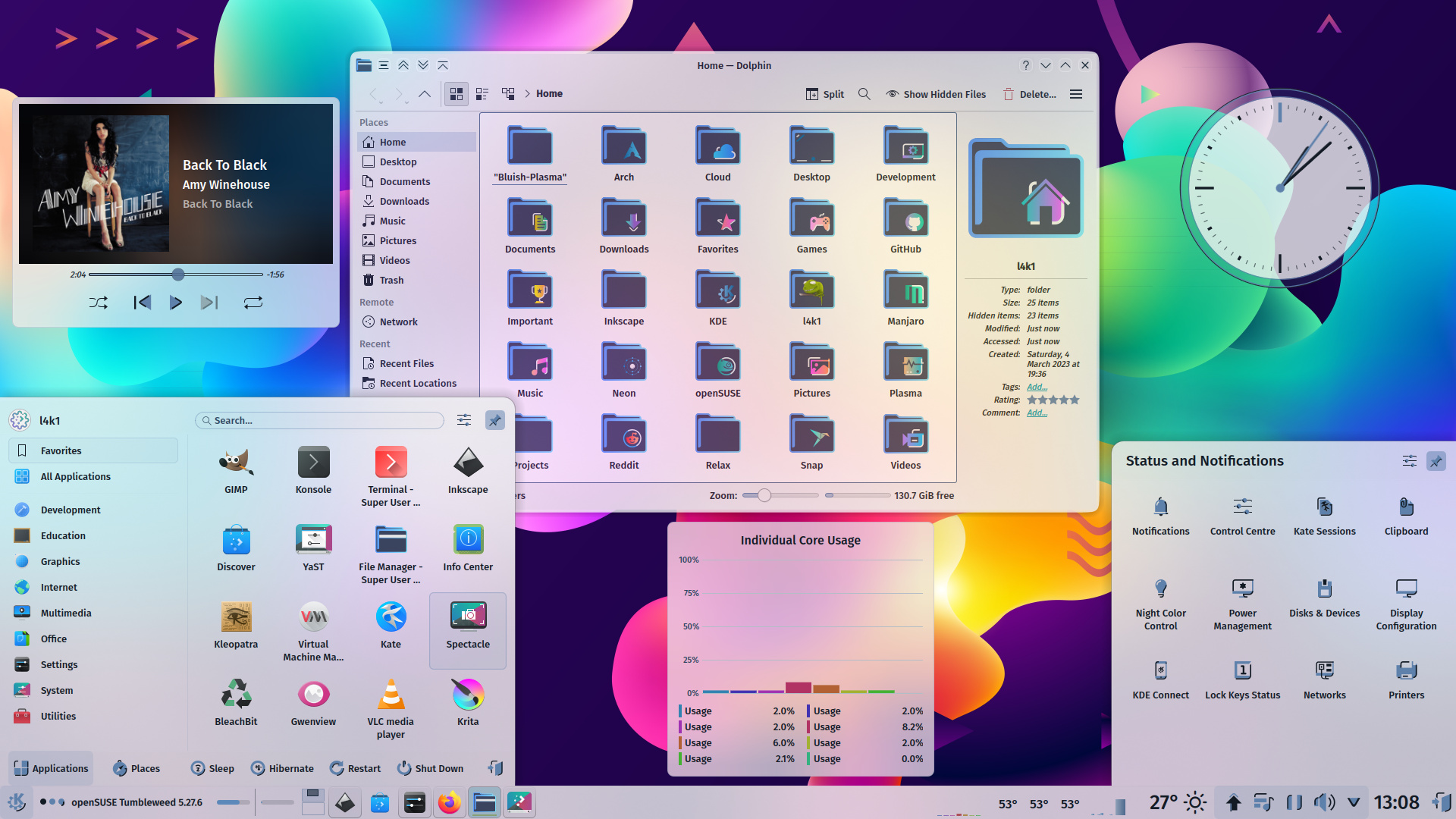Viewport: 1456px width, 819px height.
Task: Select Trash in Dolphin Places panel
Action: [416, 280]
